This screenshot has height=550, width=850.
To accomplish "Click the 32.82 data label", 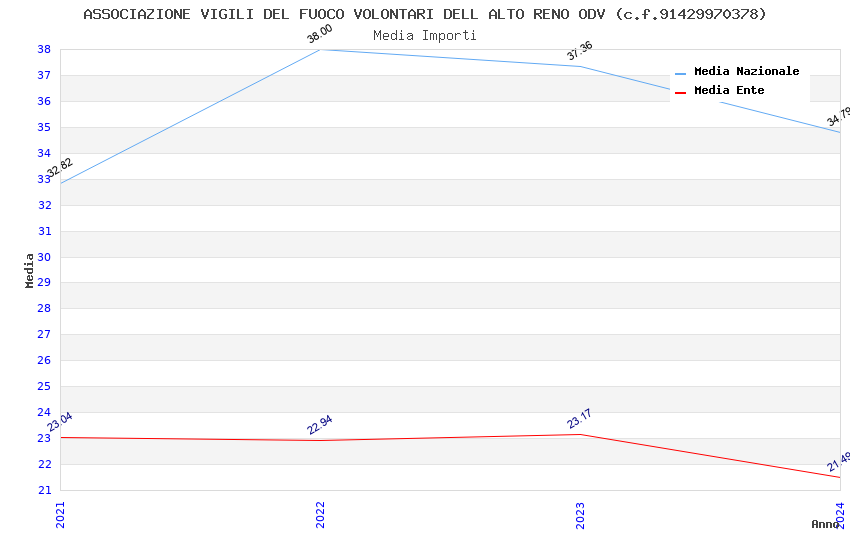I will [x=60, y=167].
